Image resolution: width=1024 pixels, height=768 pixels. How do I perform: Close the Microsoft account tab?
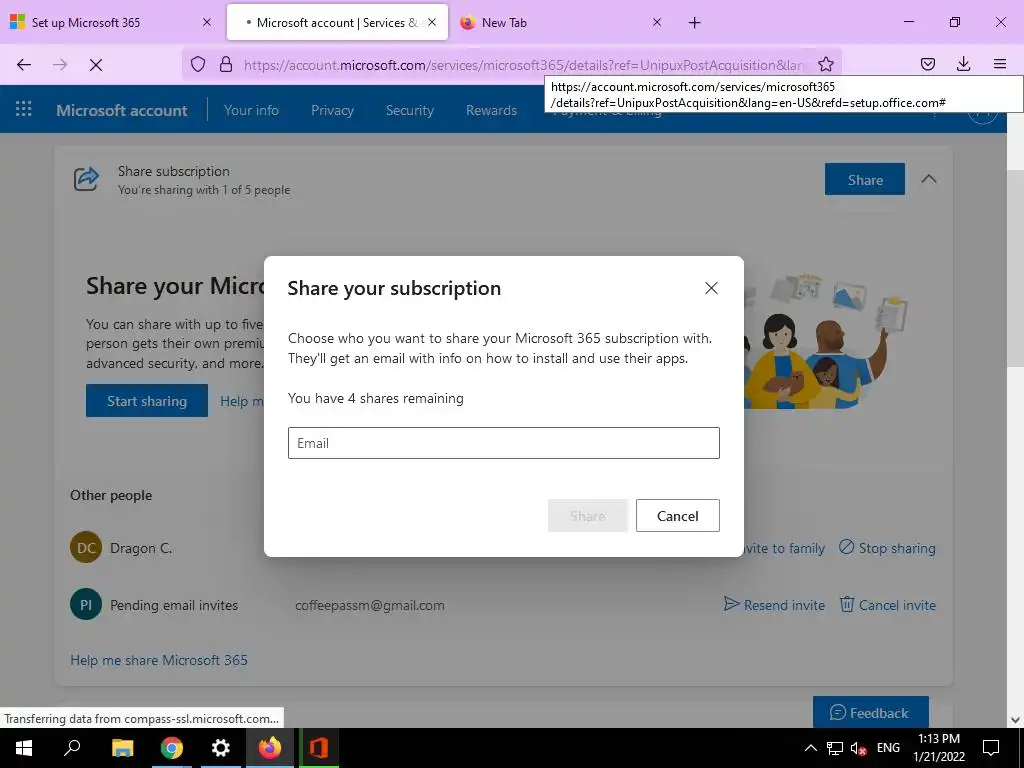(432, 22)
